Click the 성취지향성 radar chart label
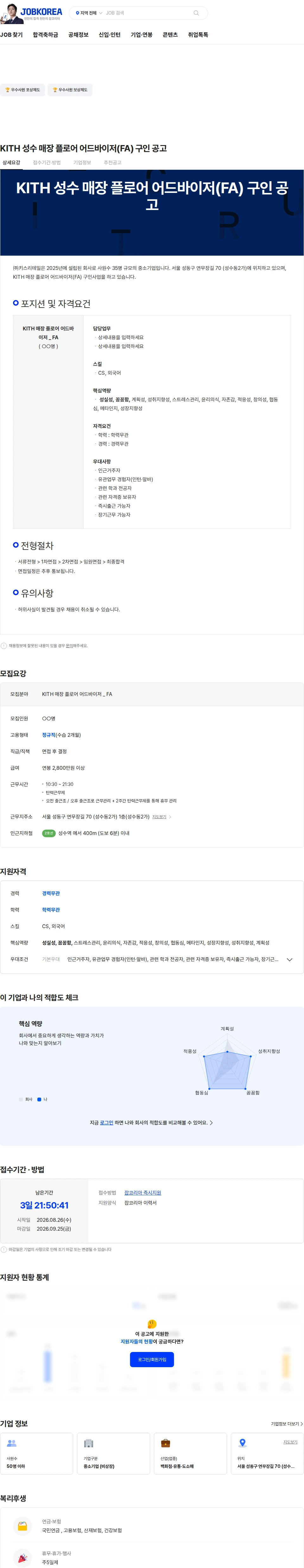The width and height of the screenshot is (304, 1568). 269,1051
